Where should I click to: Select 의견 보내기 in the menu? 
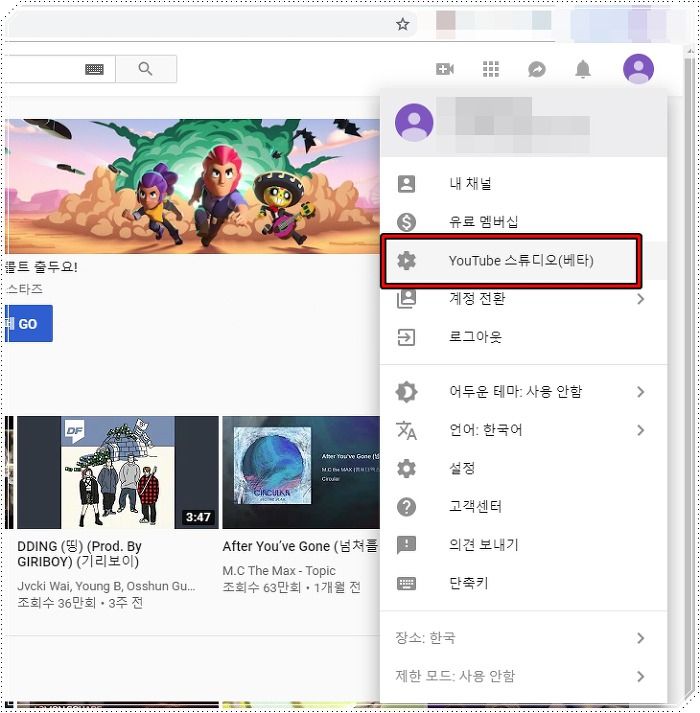coord(523,545)
